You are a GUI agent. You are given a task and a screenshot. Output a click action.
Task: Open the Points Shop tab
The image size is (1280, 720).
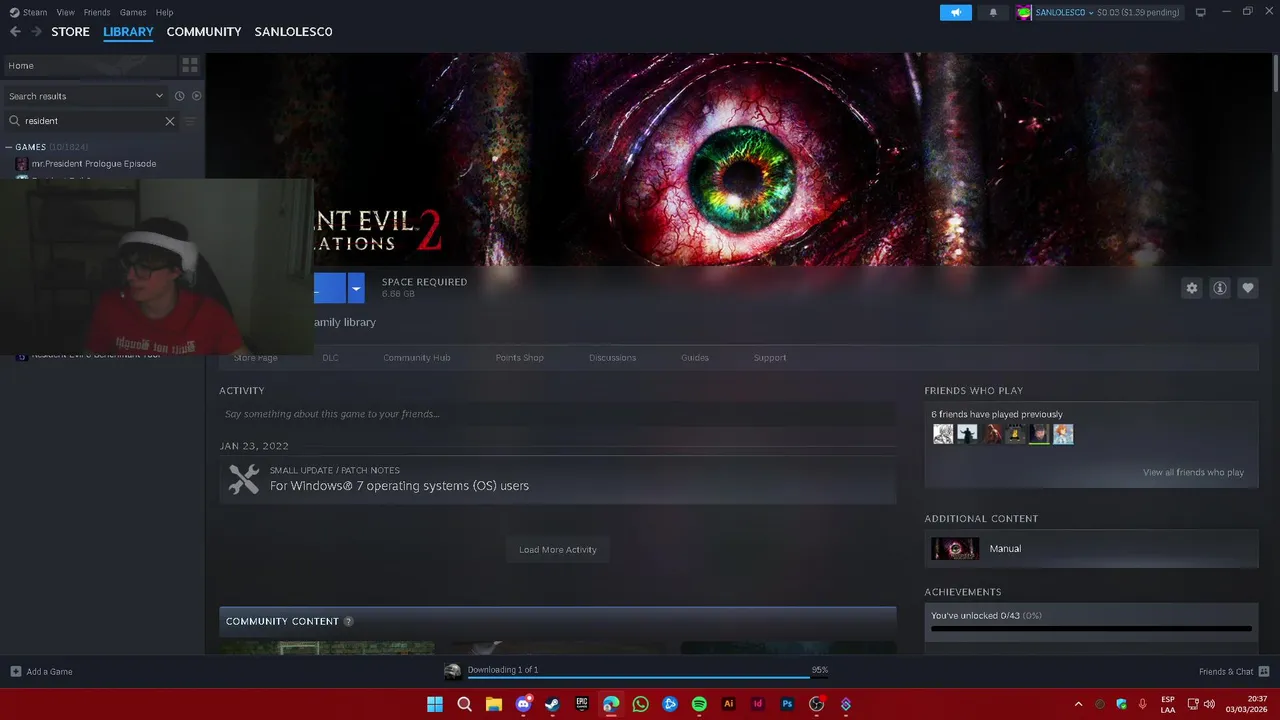click(520, 357)
